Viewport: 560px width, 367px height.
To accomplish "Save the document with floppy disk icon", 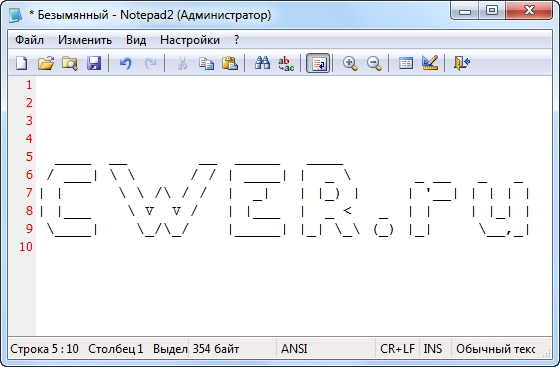I will (x=94, y=63).
